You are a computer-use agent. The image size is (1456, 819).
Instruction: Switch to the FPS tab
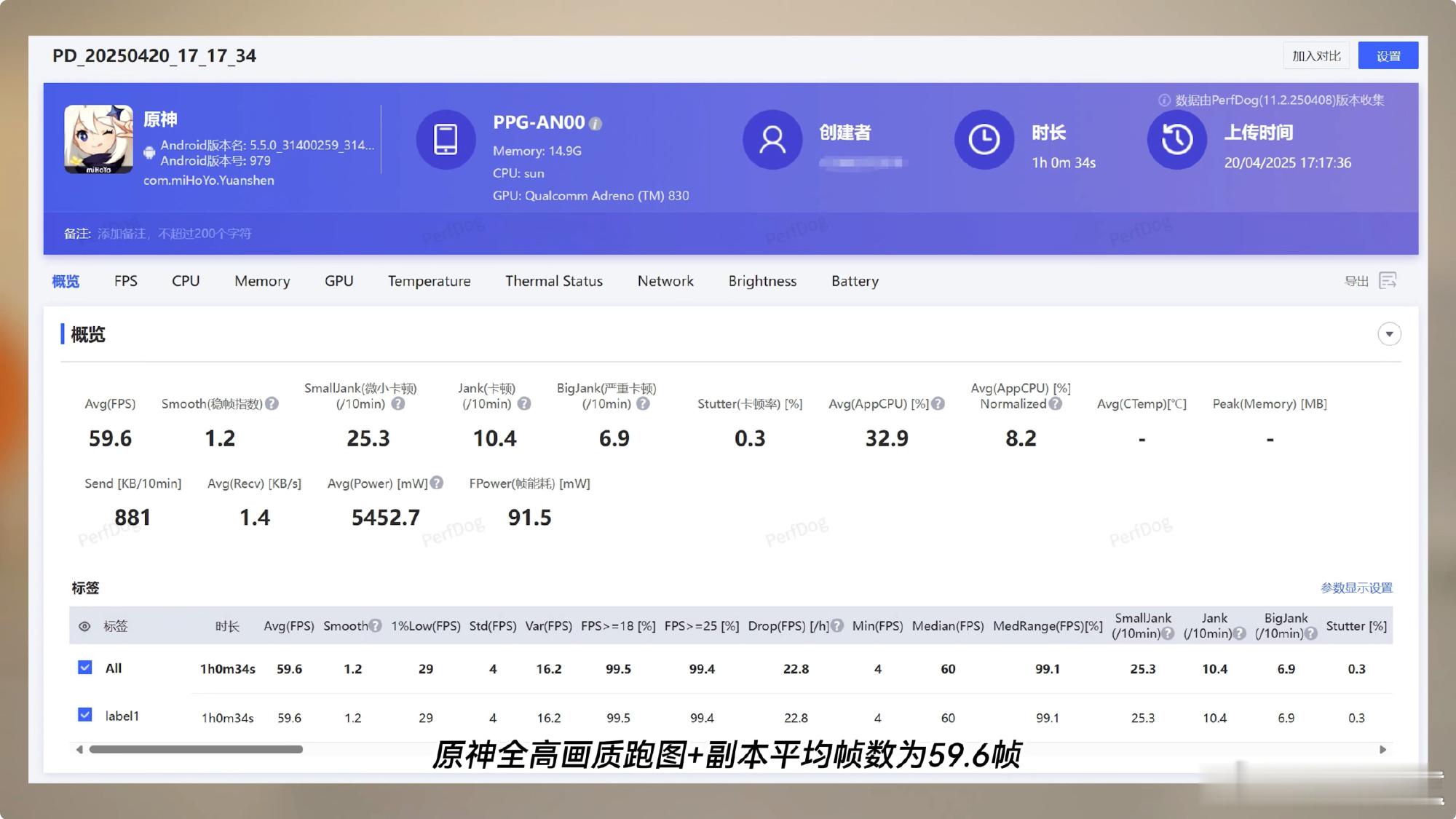(x=126, y=281)
